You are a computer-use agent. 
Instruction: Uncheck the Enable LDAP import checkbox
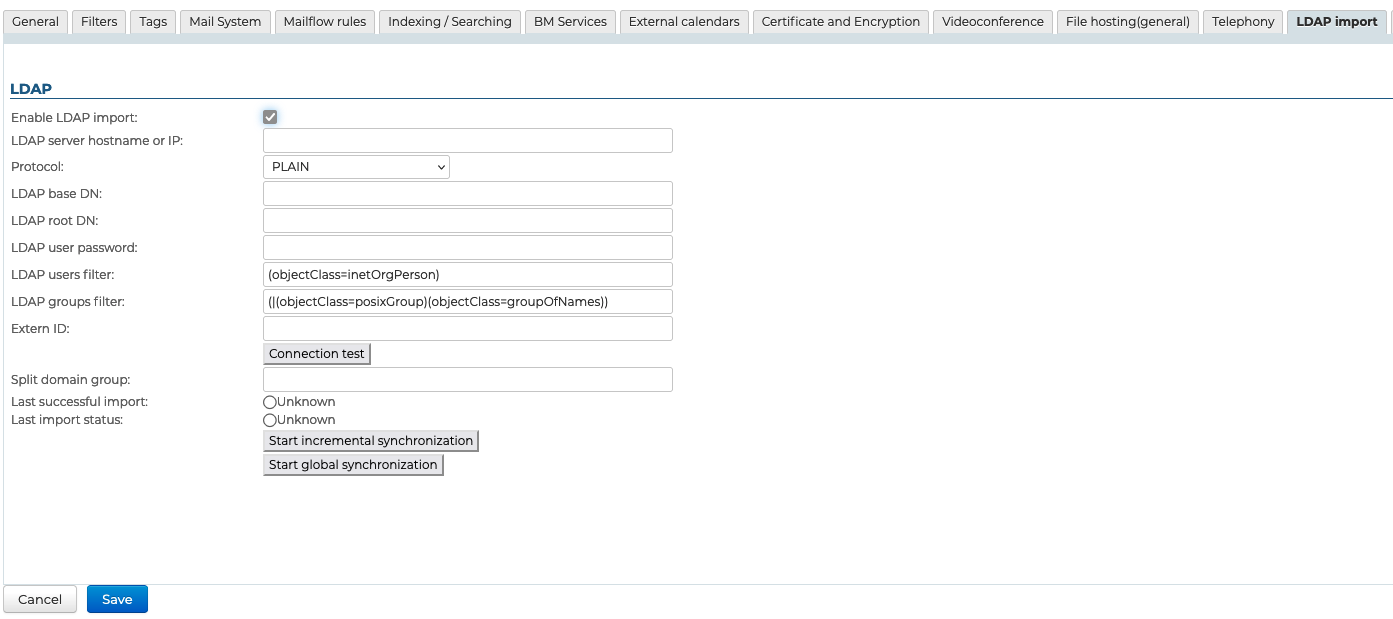click(x=270, y=117)
